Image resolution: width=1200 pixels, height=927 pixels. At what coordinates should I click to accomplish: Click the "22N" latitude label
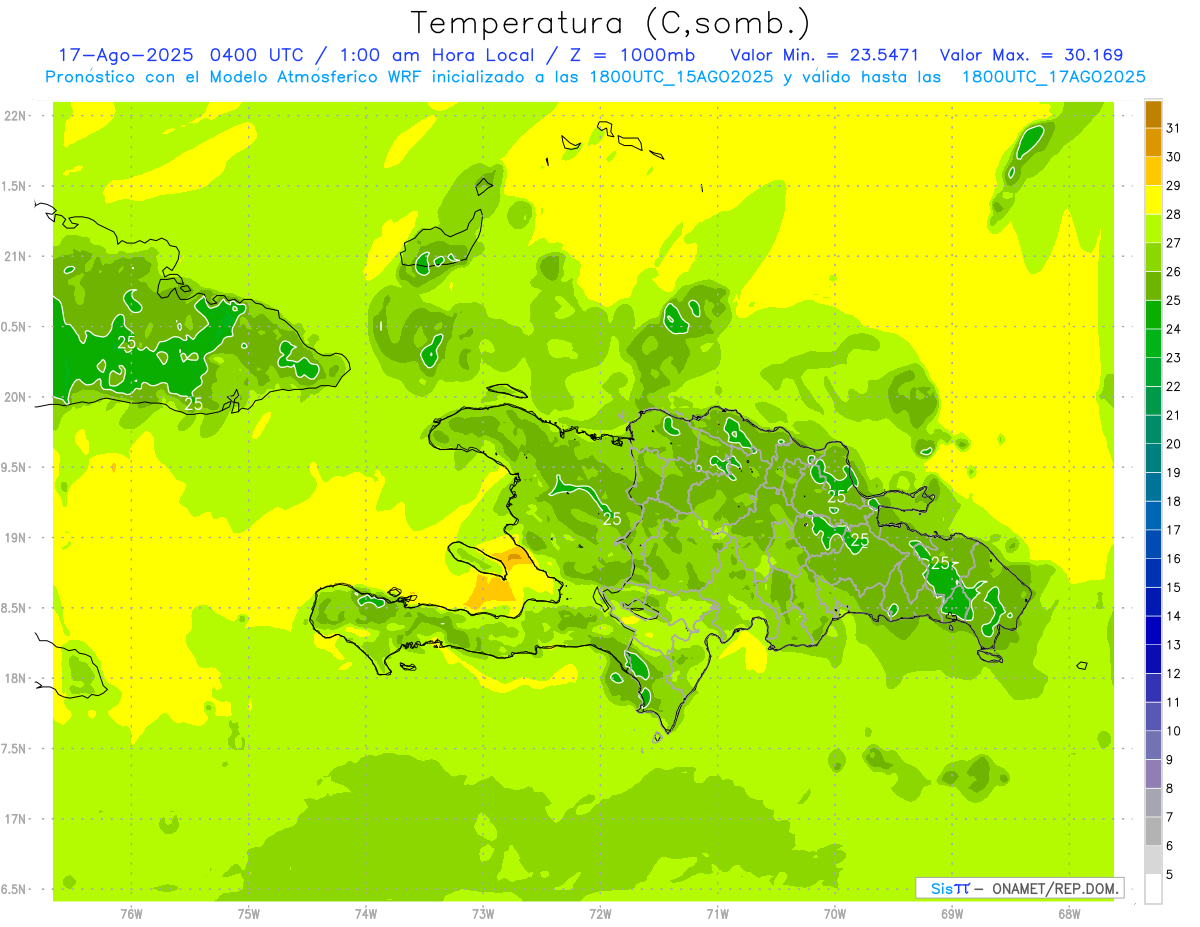point(16,116)
